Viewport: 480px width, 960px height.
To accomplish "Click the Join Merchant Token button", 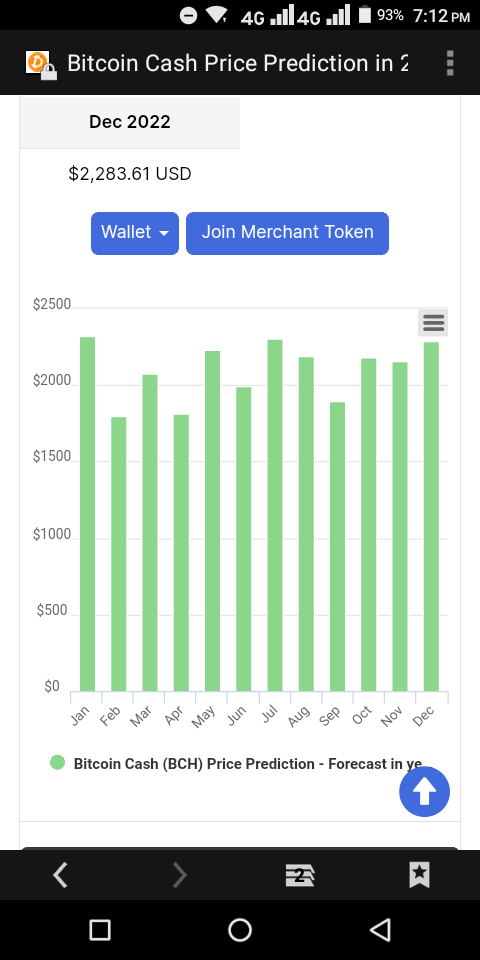I will click(287, 233).
